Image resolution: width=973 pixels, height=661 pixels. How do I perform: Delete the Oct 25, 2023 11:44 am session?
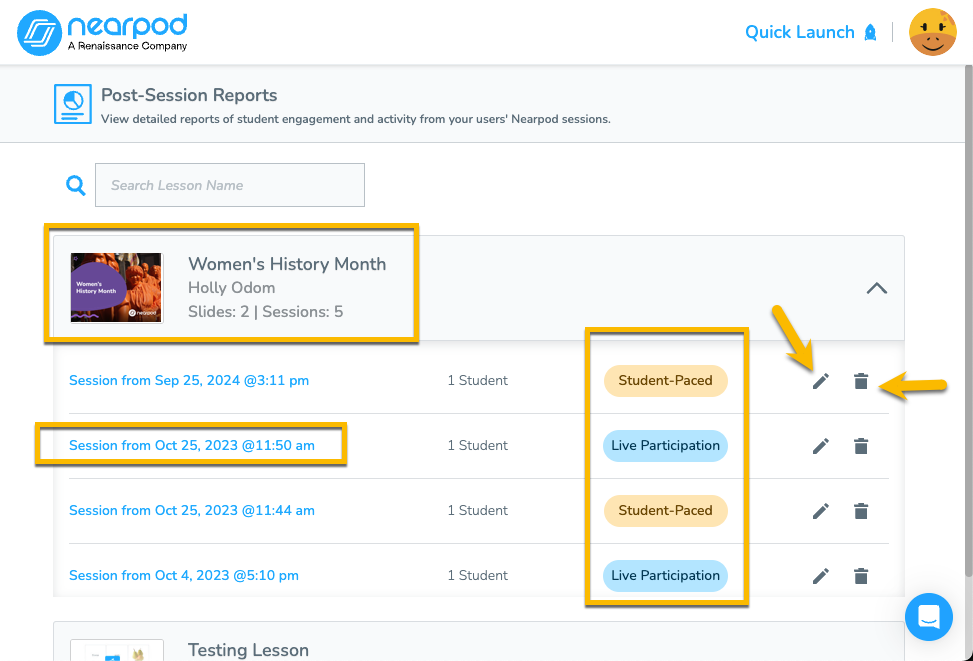tap(861, 511)
